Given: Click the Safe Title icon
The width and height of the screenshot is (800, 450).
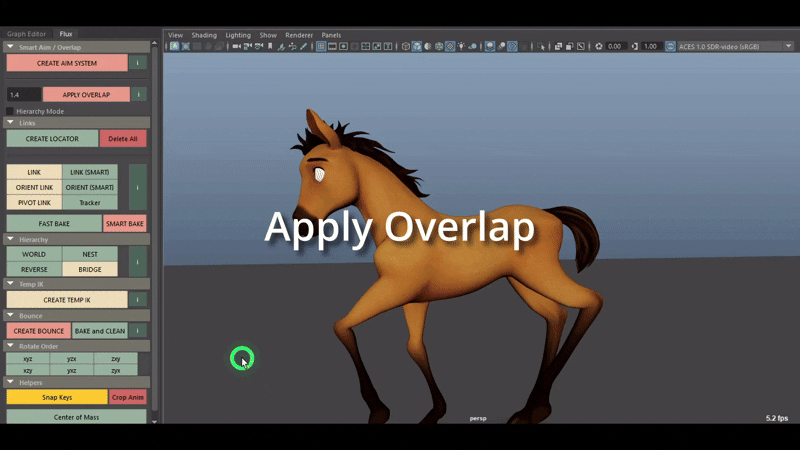Looking at the screenshot, I should pyautogui.click(x=388, y=46).
